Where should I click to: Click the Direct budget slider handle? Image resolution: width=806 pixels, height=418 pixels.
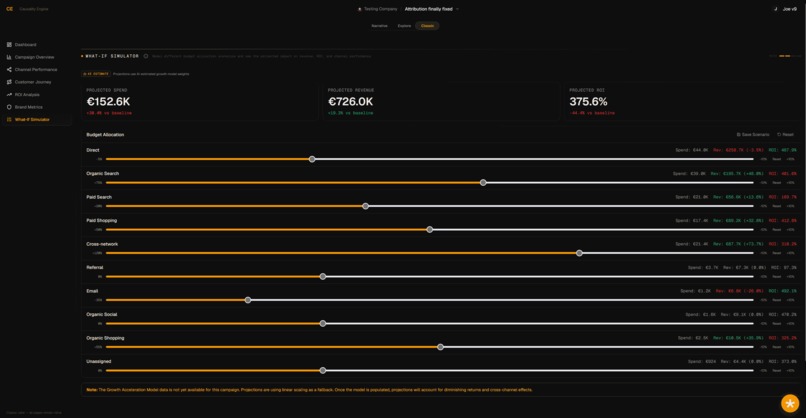pos(312,159)
